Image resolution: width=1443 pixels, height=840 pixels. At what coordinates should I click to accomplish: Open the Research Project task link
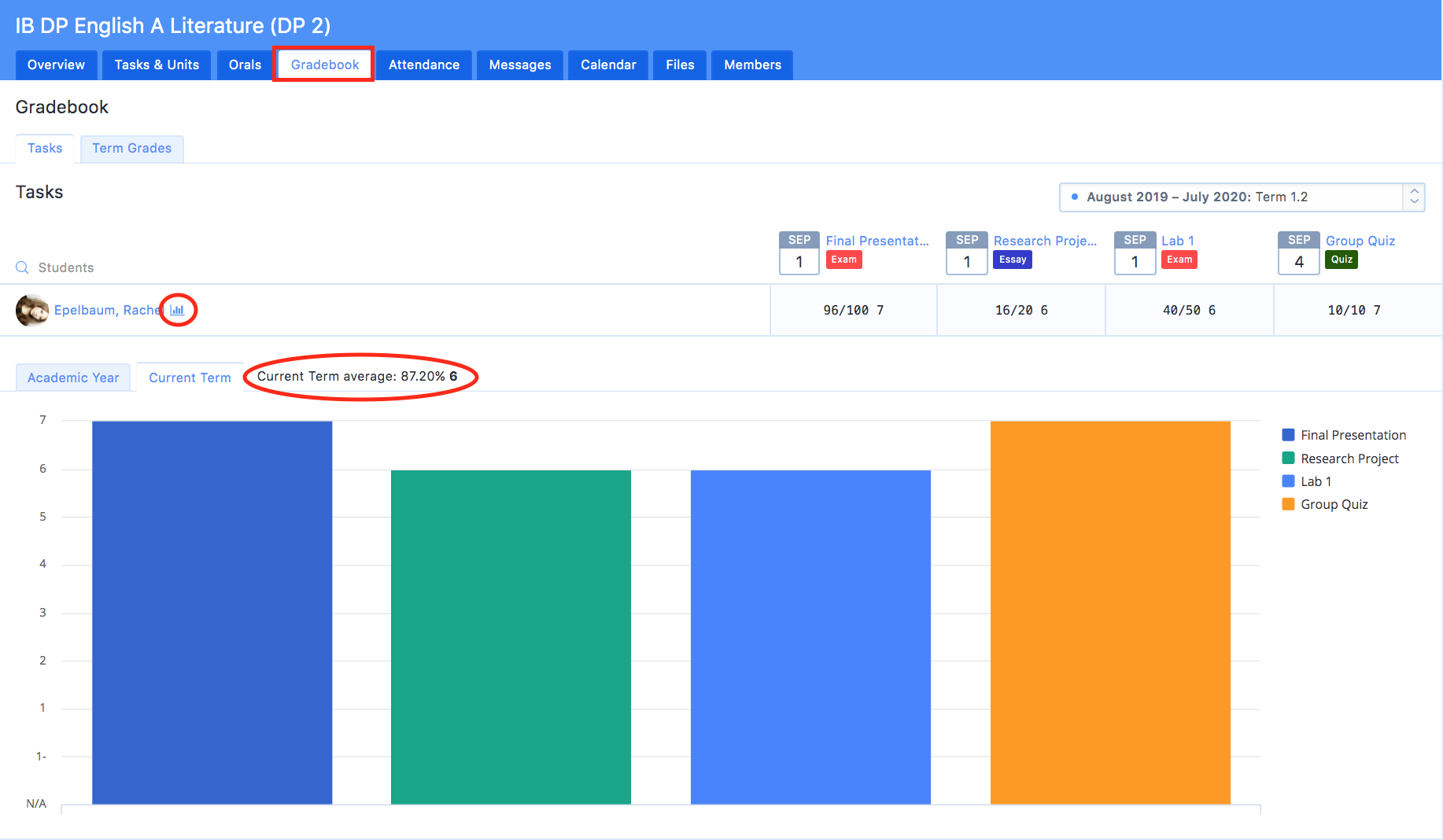click(x=1044, y=241)
